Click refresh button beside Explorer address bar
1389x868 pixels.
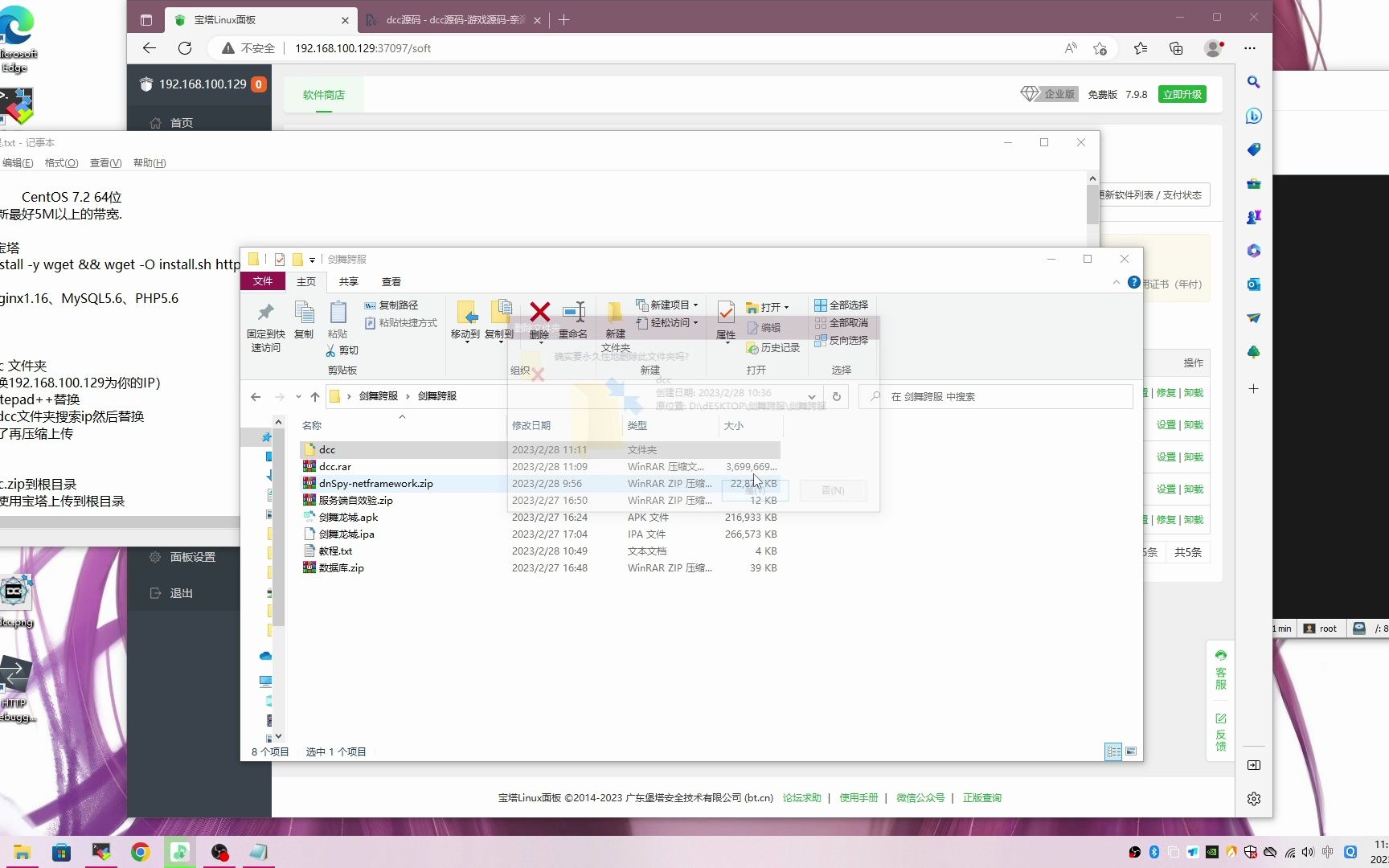click(837, 396)
